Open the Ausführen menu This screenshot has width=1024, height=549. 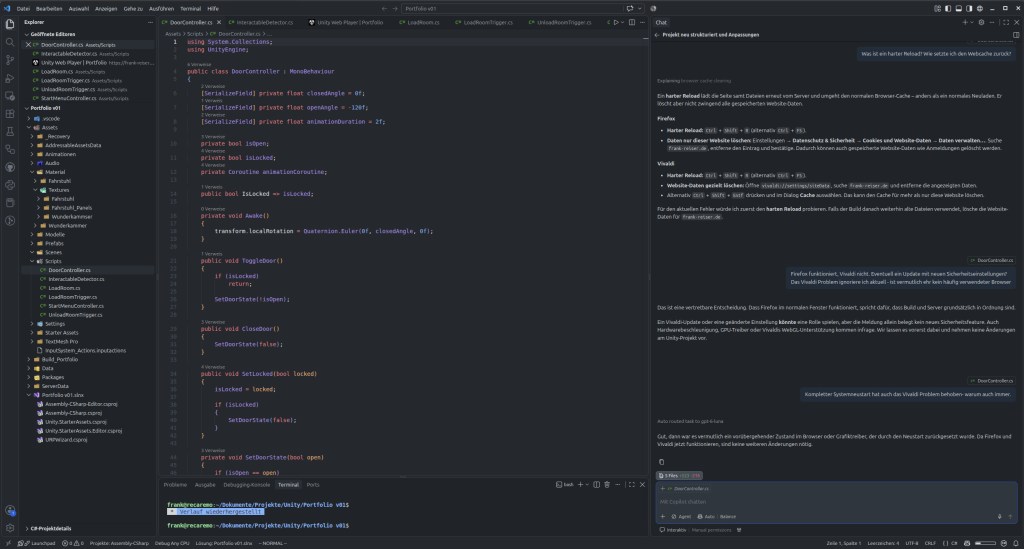(x=161, y=8)
